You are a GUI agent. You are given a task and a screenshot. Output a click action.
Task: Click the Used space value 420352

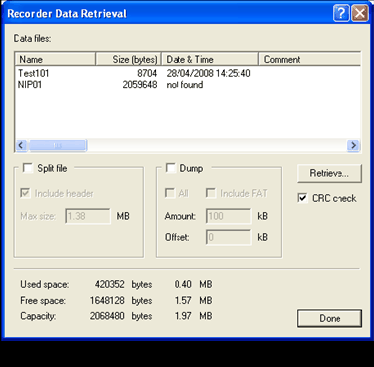click(110, 284)
